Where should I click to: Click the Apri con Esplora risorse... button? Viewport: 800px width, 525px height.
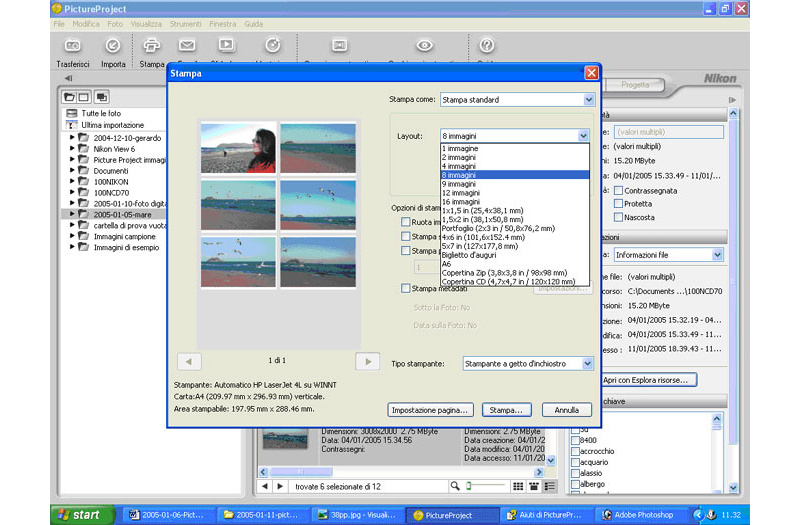(647, 380)
